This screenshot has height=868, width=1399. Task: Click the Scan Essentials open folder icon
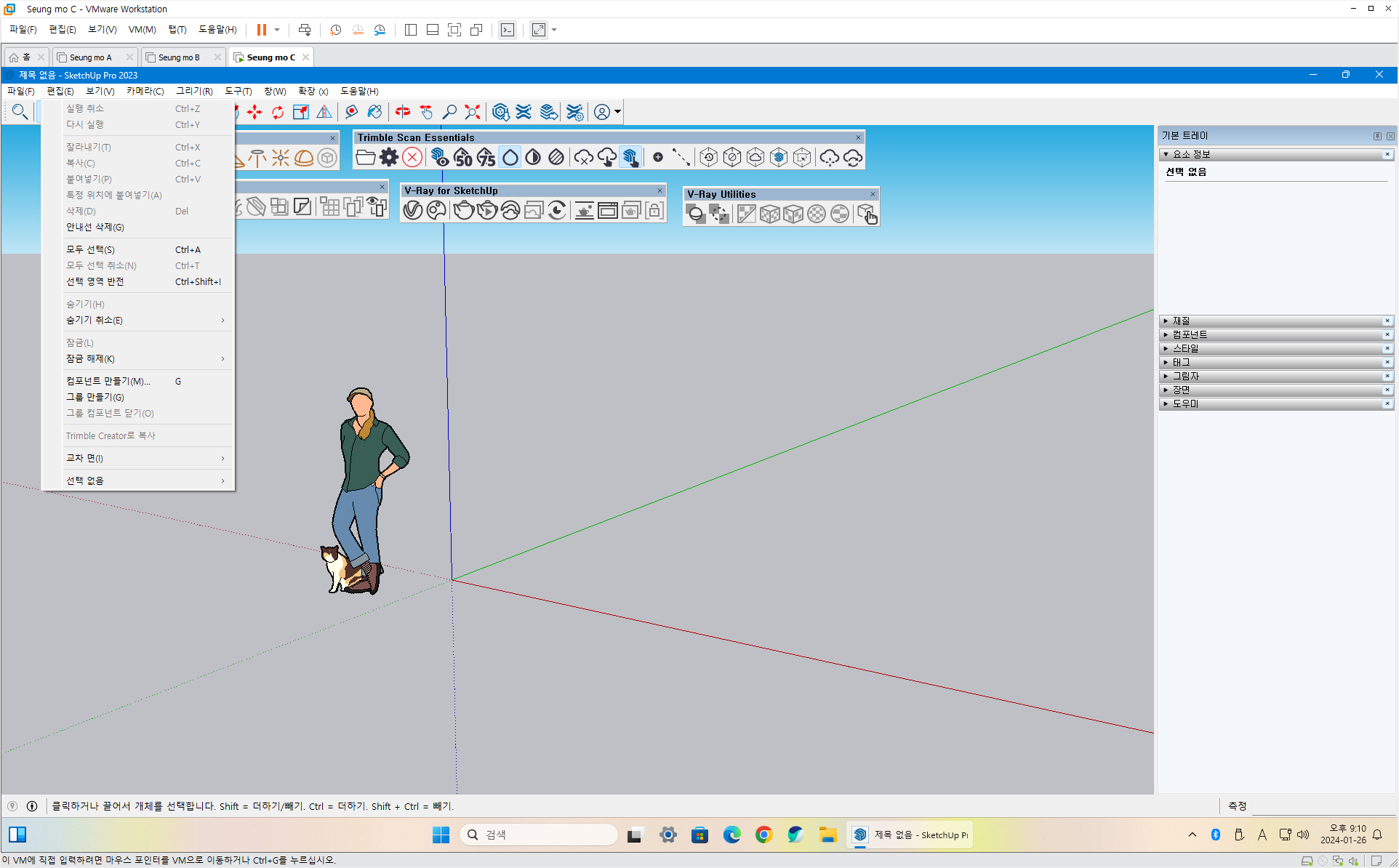pos(366,157)
